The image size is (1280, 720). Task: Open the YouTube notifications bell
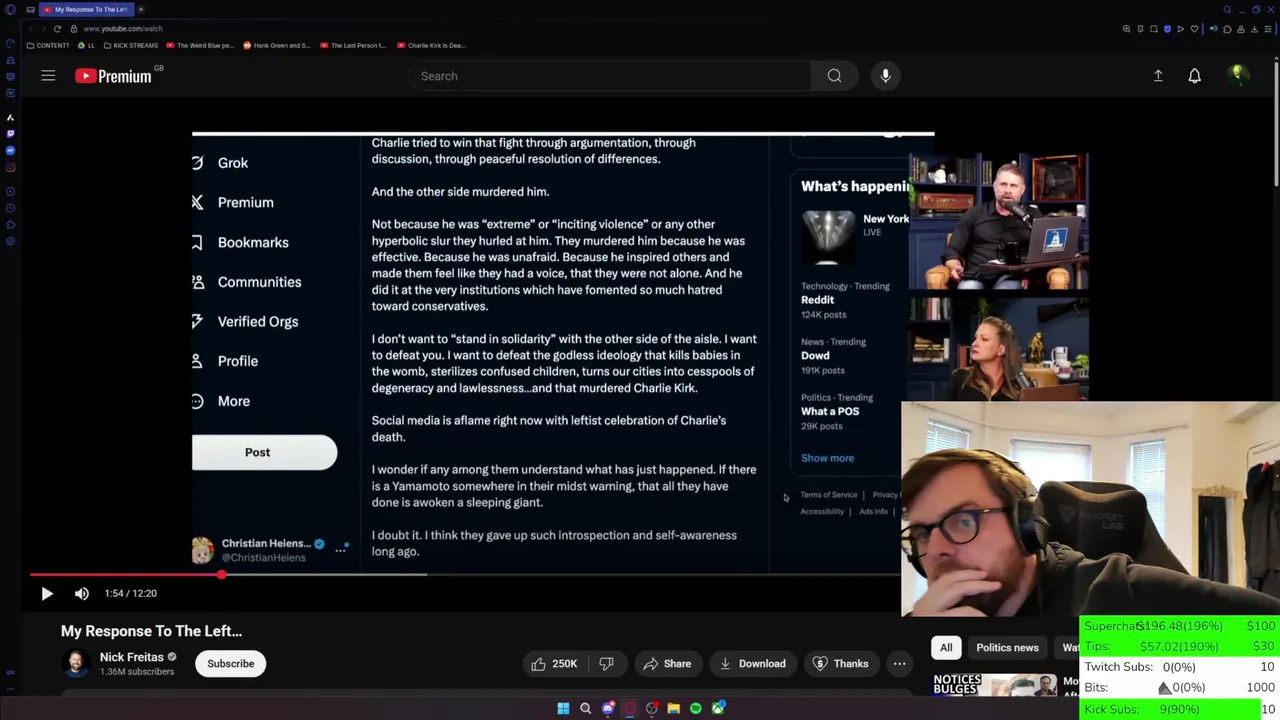[1194, 76]
